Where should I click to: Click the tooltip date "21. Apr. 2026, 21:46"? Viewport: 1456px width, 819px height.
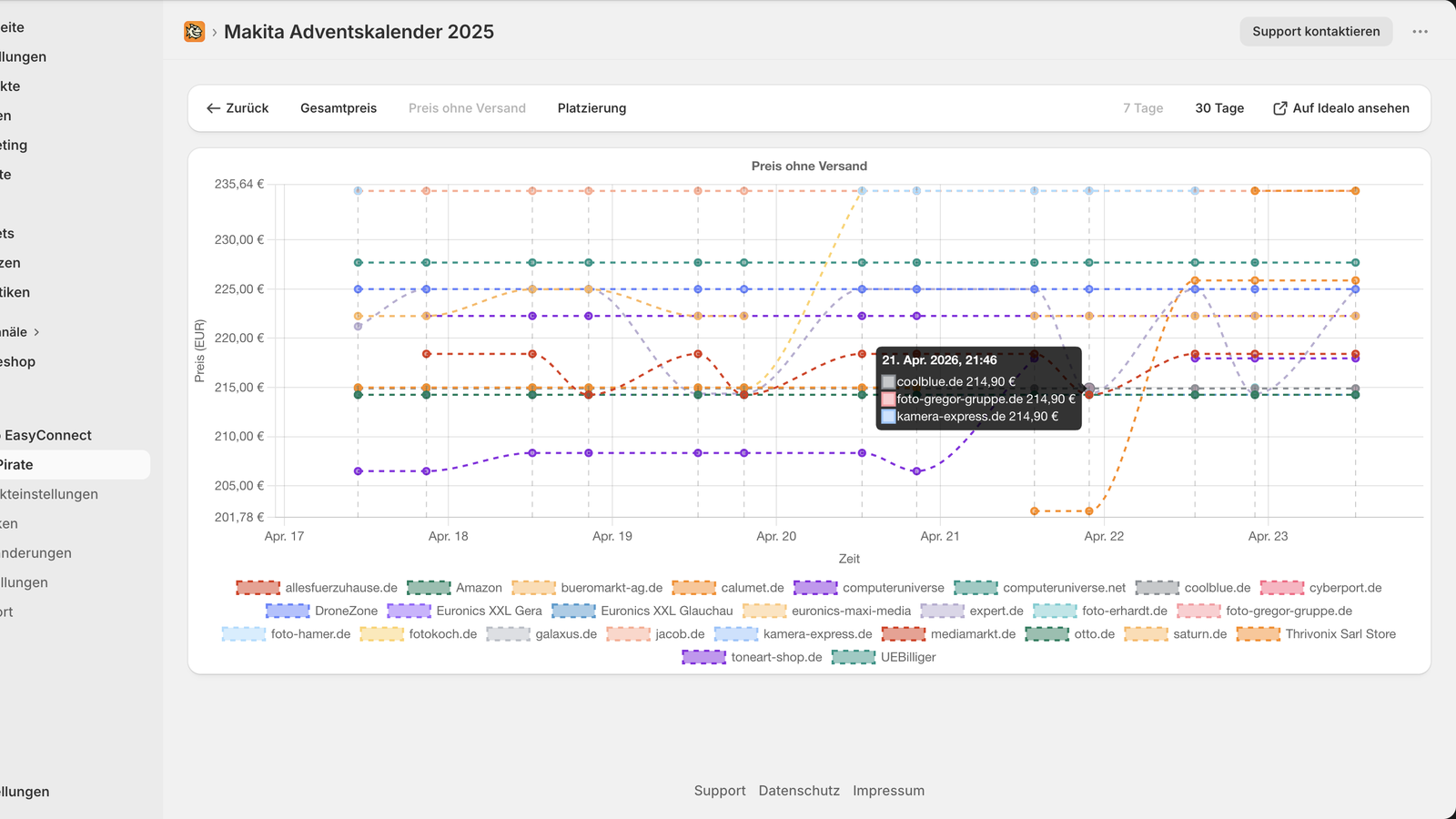point(939,360)
